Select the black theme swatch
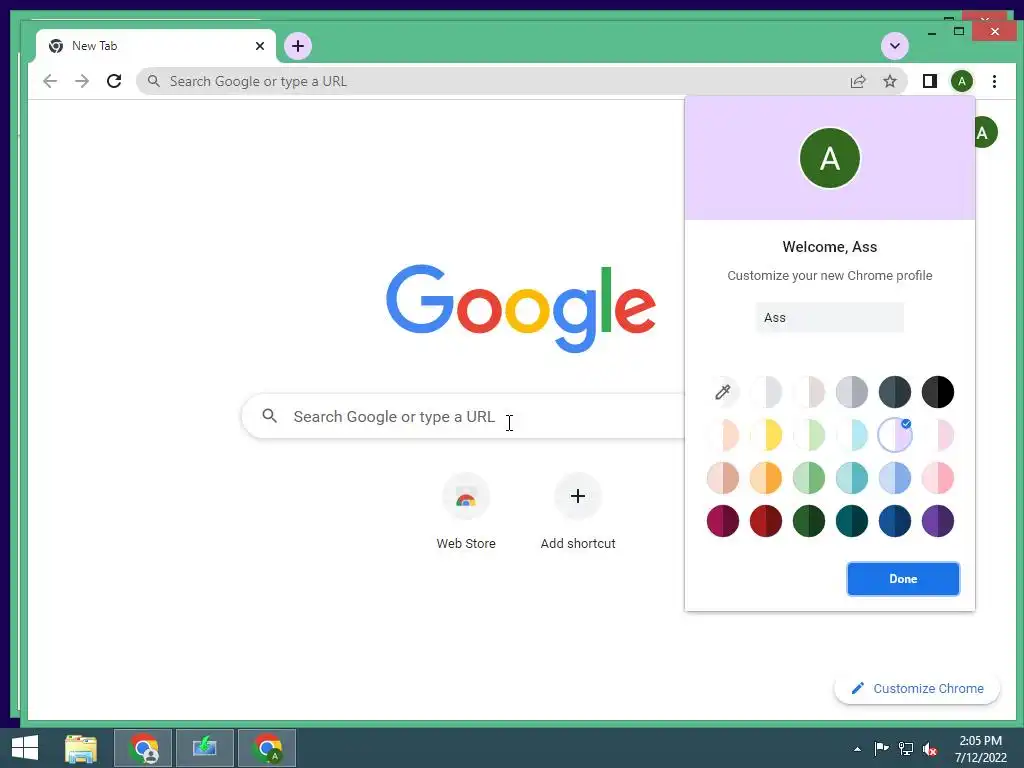This screenshot has height=768, width=1024. click(938, 392)
